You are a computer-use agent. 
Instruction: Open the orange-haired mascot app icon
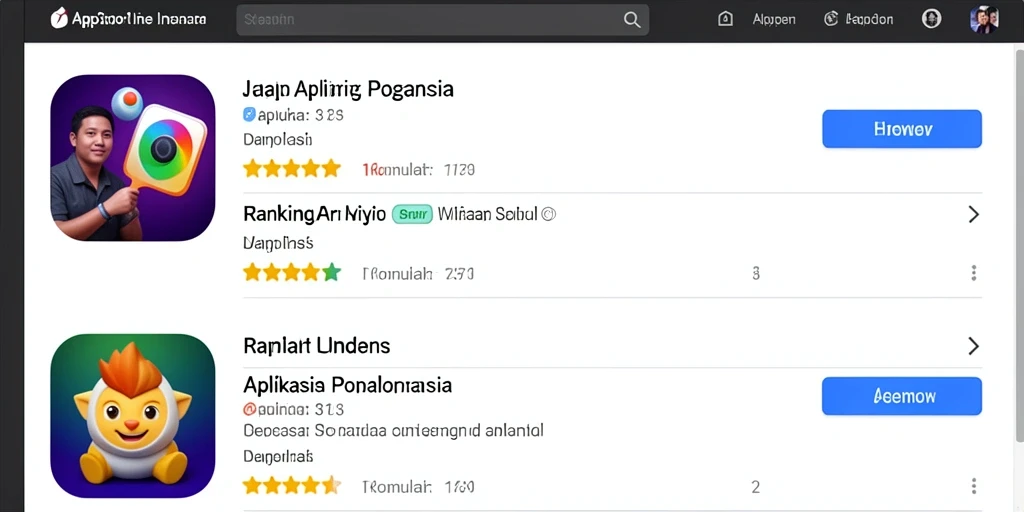point(133,416)
